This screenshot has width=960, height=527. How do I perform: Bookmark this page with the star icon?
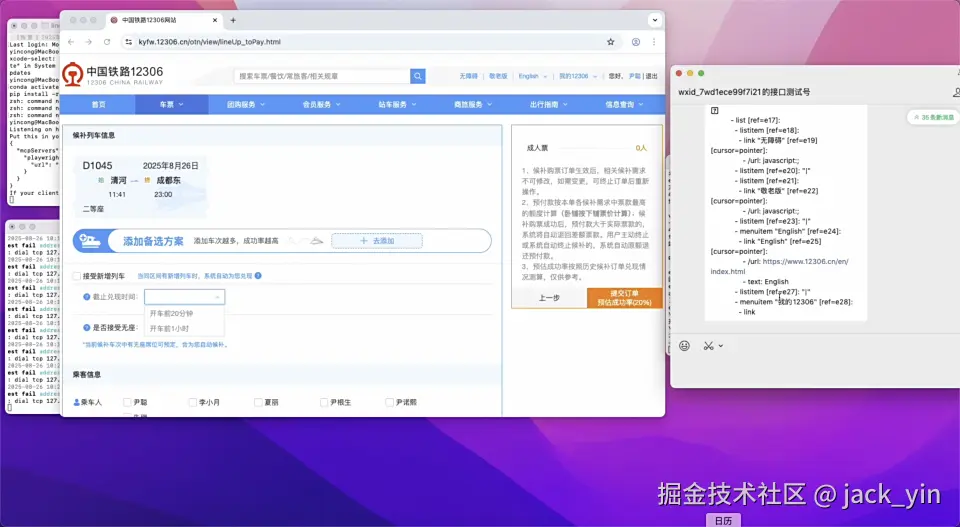point(610,42)
